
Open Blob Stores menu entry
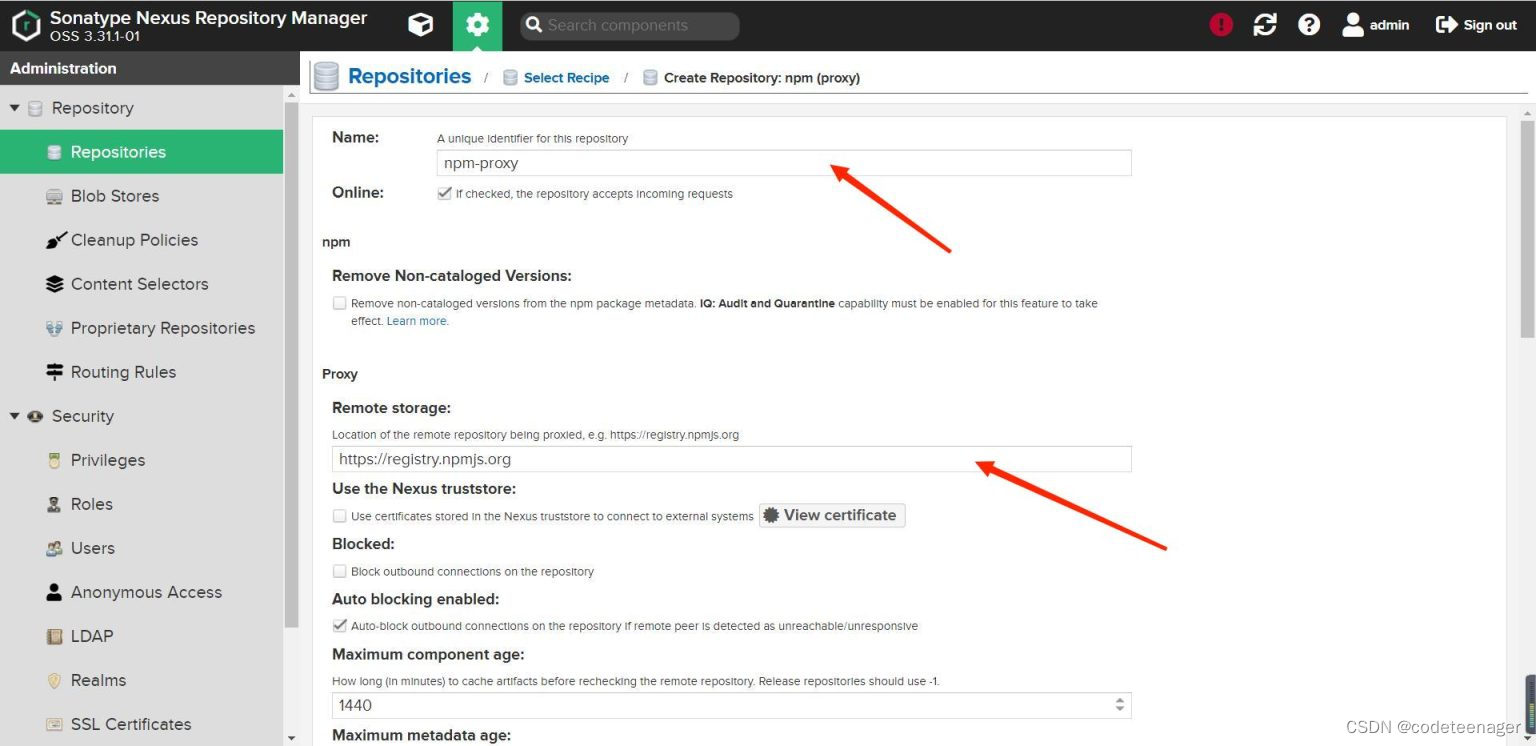142,196
